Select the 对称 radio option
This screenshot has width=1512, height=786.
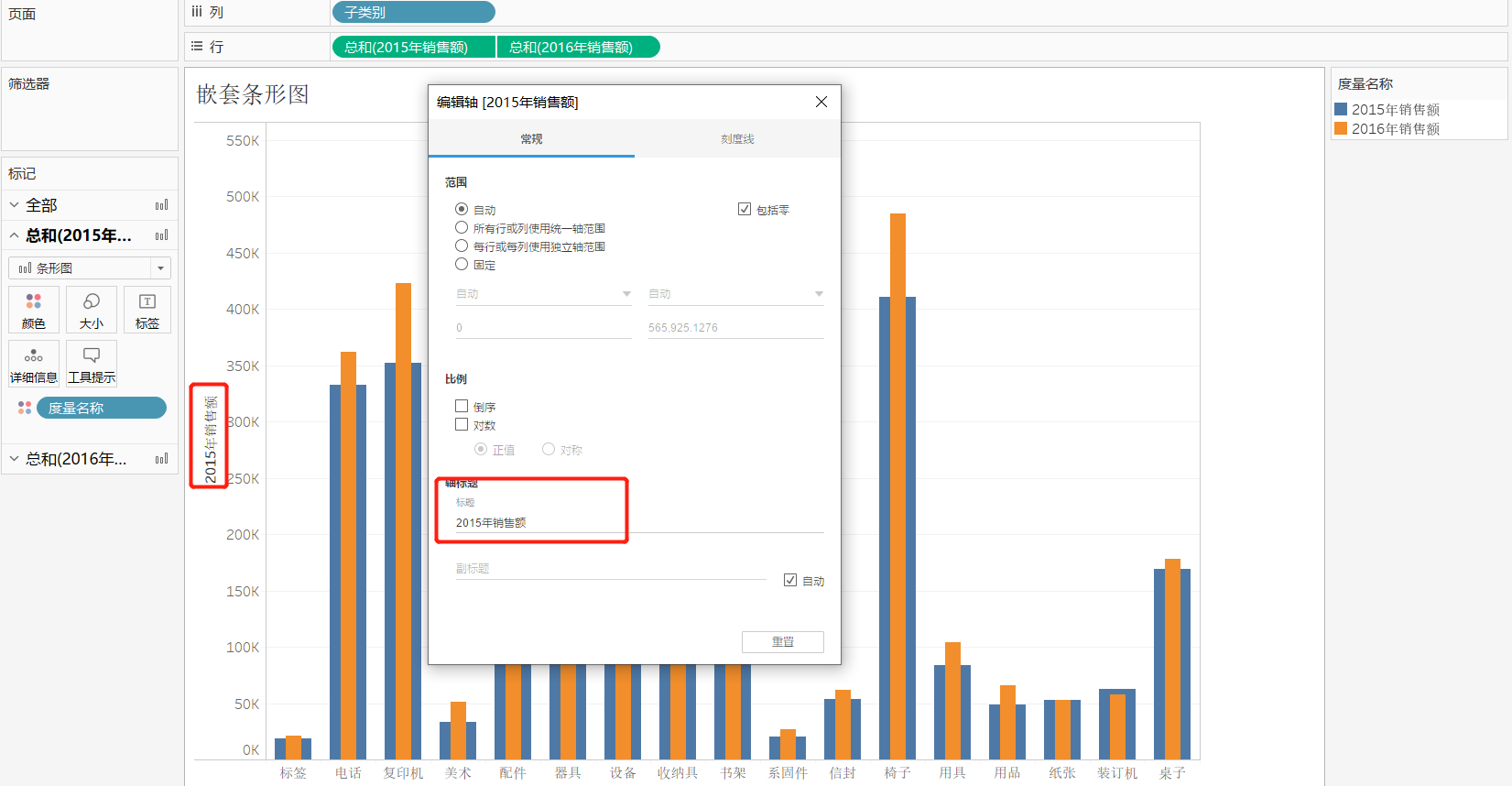[549, 449]
